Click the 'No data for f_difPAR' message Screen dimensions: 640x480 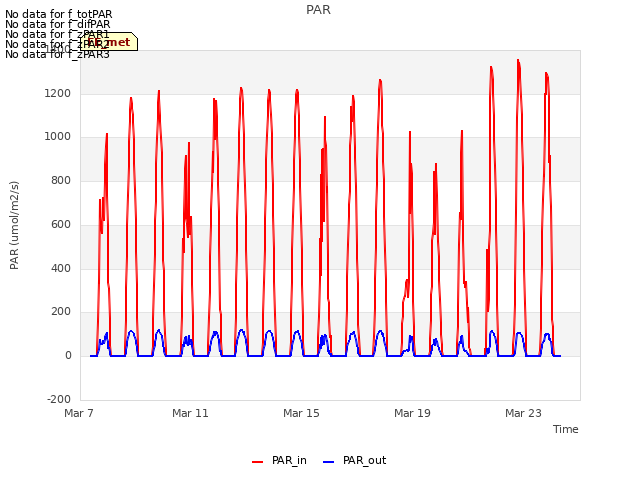pyautogui.click(x=58, y=24)
